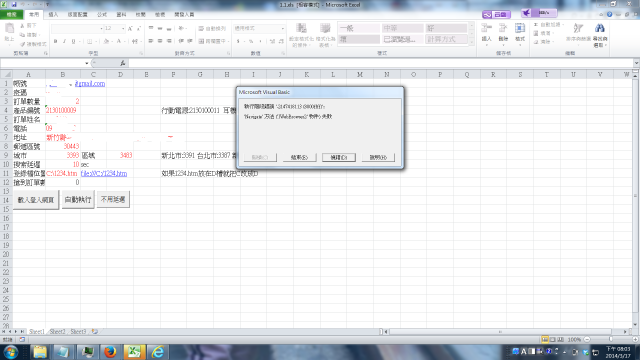Open the Conditional Formatting icon

[x=301, y=29]
